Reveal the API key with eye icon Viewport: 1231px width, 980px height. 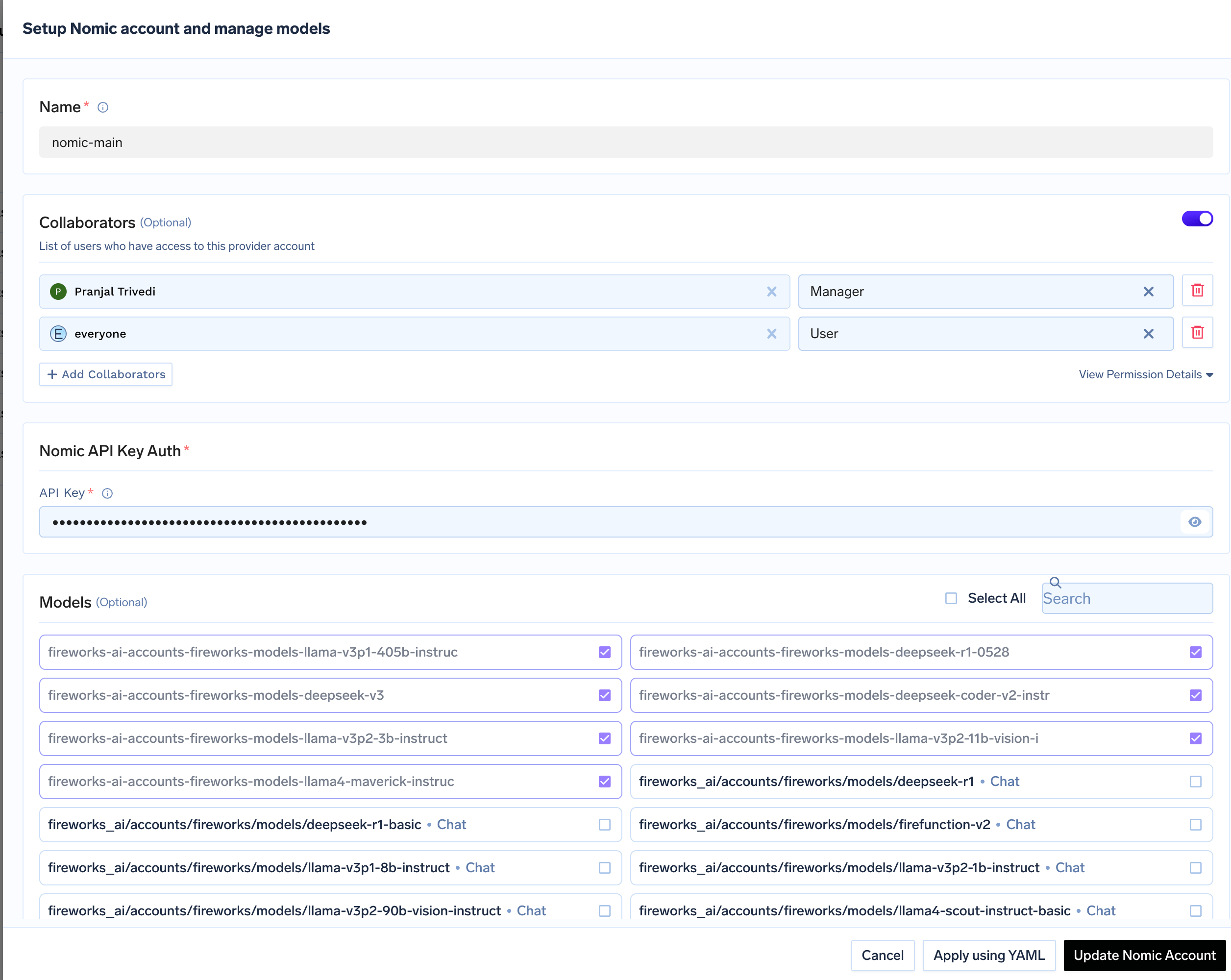(x=1194, y=522)
